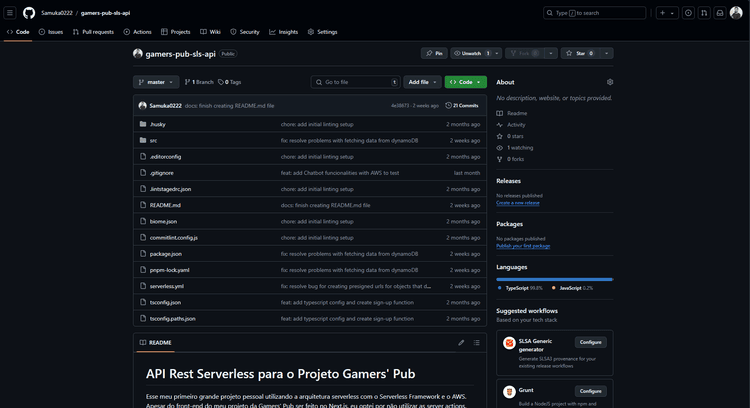
Task: Click the src folder icon
Action: [x=143, y=140]
